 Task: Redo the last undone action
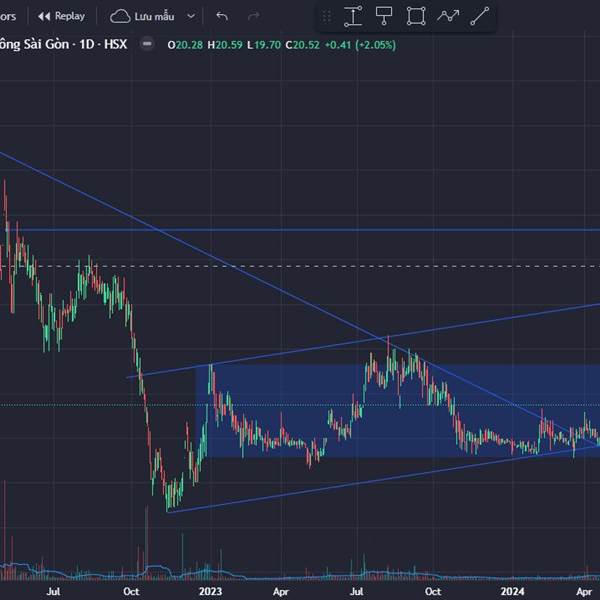point(254,16)
